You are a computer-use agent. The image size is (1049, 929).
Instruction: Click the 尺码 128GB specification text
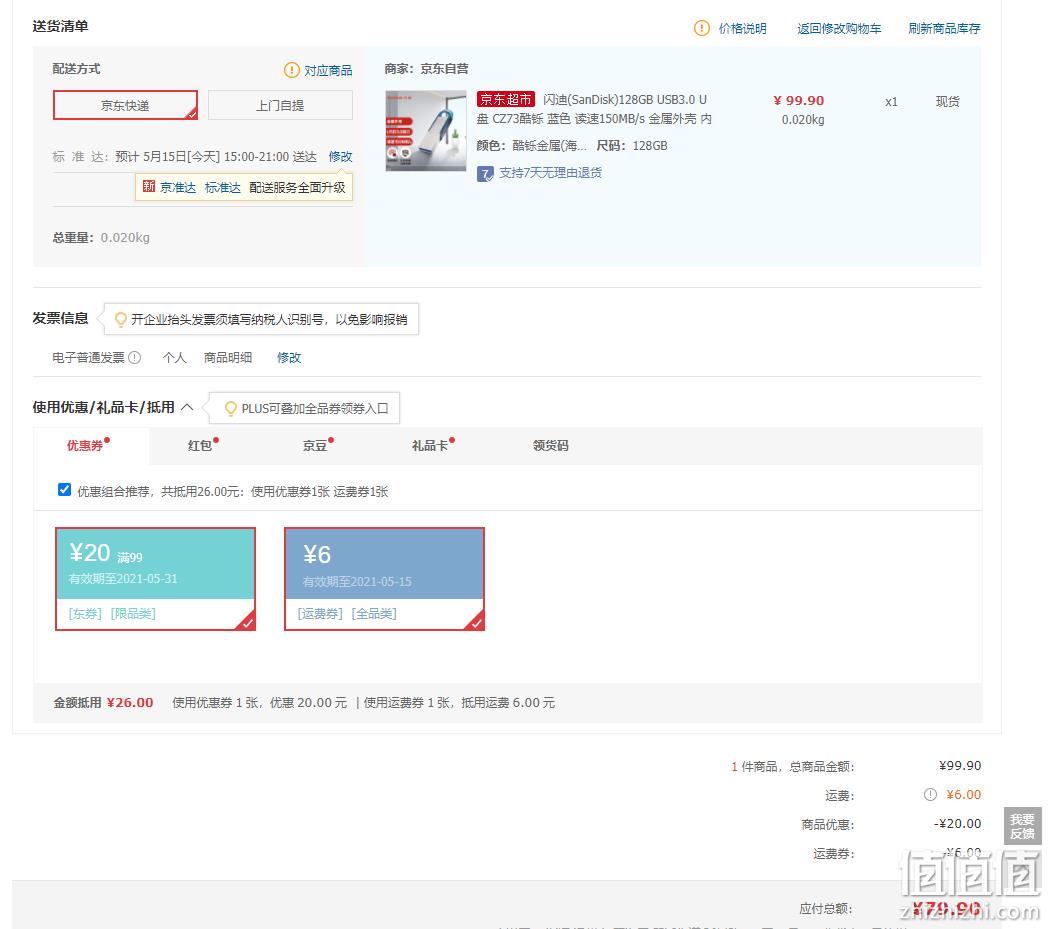pyautogui.click(x=632, y=145)
